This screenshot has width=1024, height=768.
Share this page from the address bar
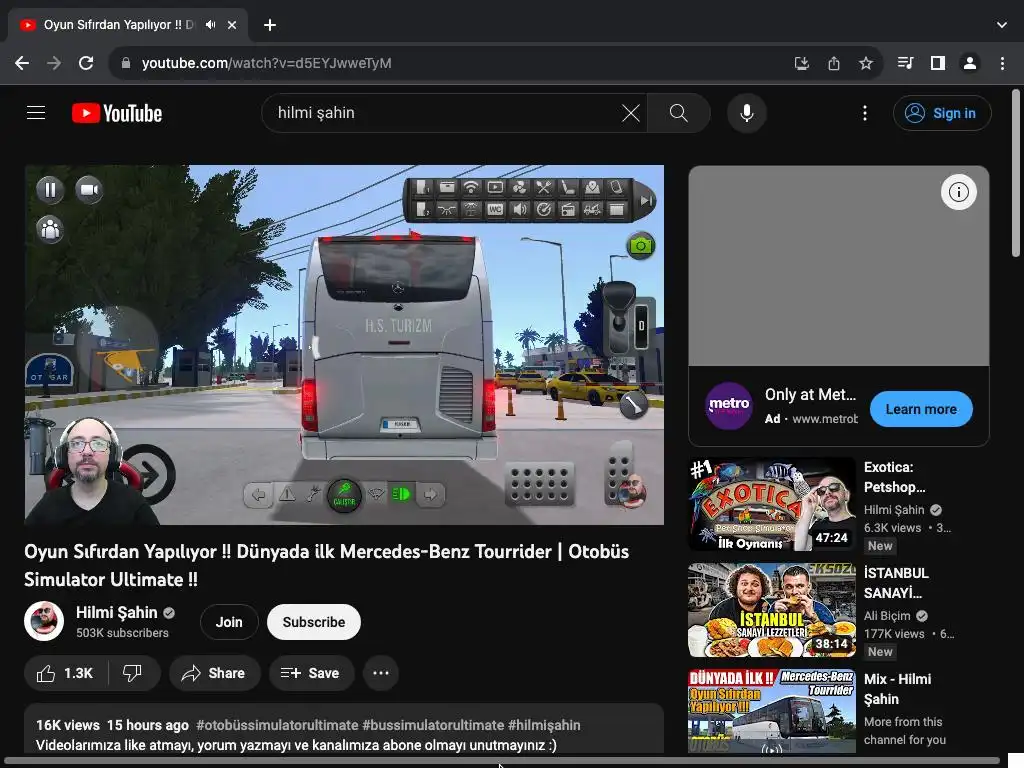click(x=834, y=63)
